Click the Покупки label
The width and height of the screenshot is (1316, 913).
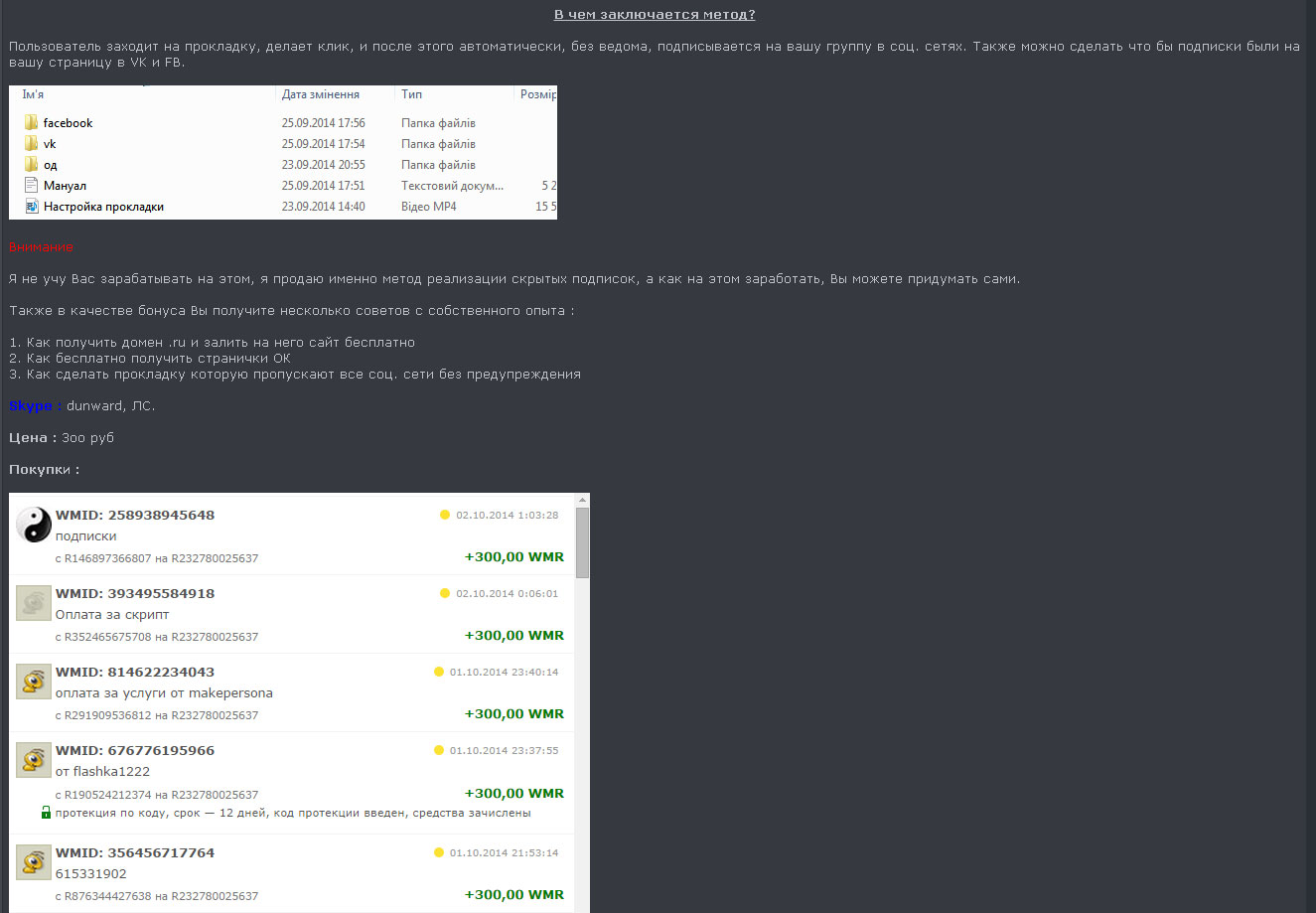[45, 470]
